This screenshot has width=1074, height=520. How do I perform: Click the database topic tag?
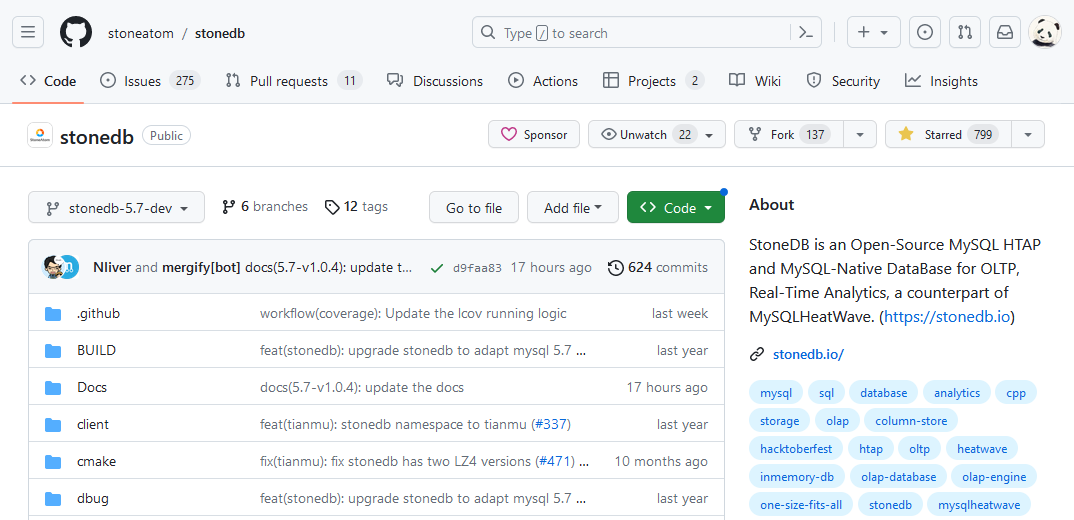point(884,393)
